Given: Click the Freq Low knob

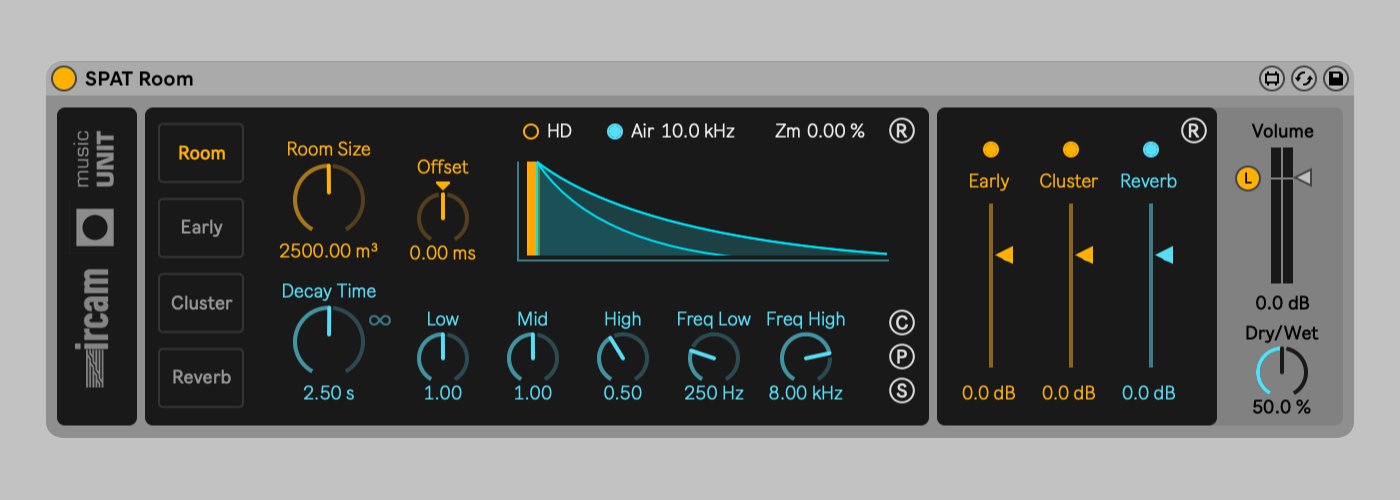Looking at the screenshot, I should click(x=713, y=357).
